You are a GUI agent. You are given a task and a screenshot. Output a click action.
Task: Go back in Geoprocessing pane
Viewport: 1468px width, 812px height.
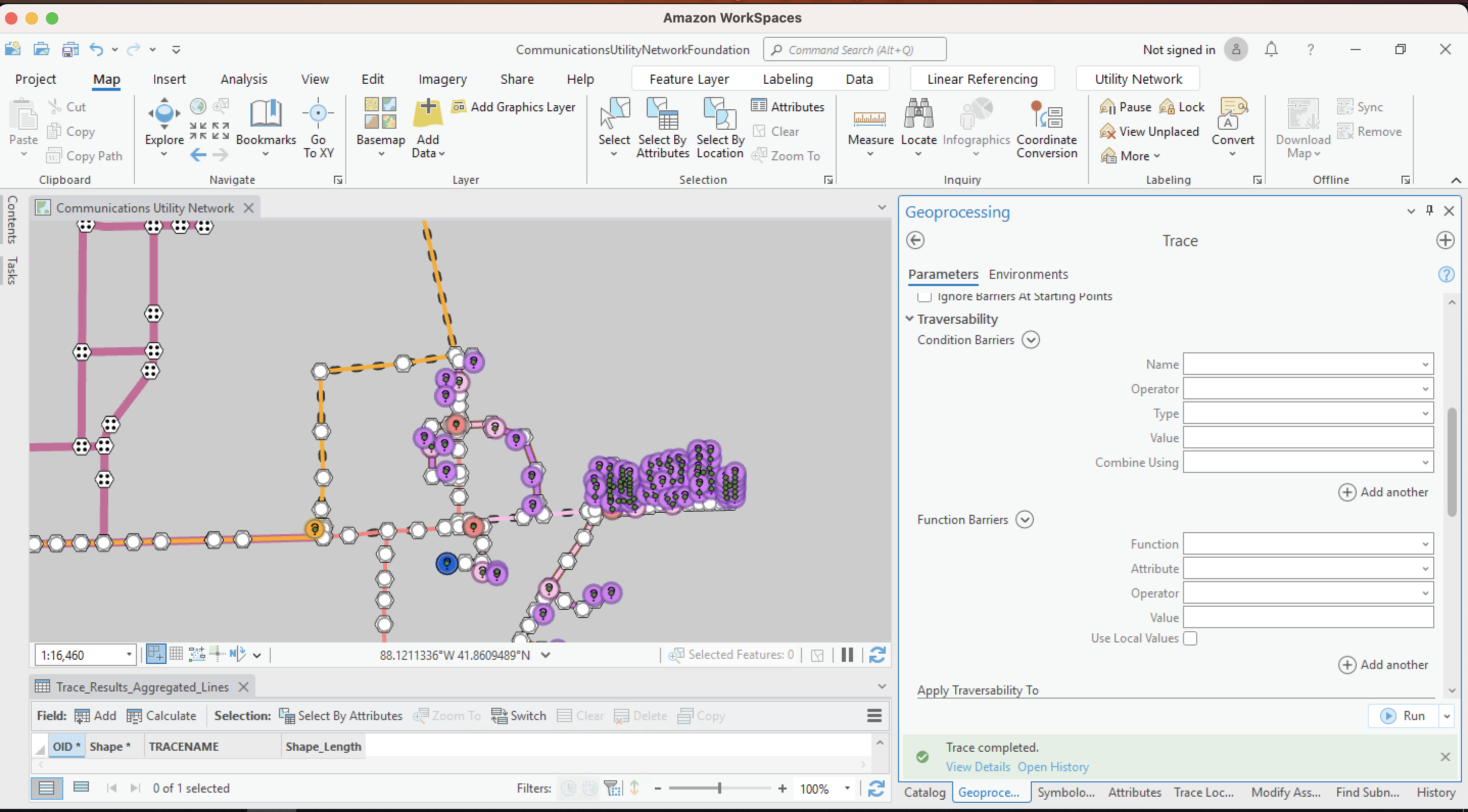pos(915,240)
